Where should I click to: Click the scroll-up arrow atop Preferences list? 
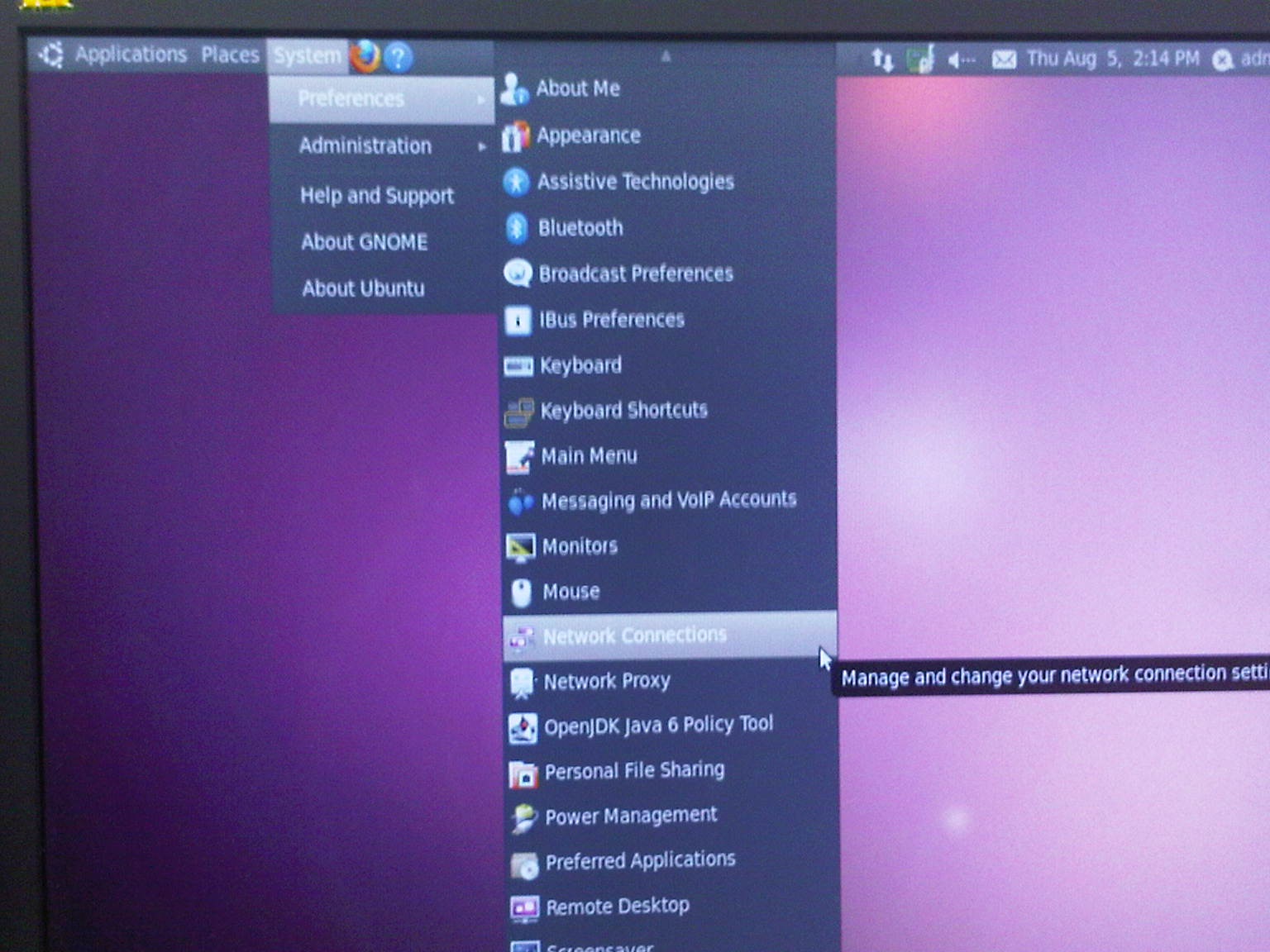(x=666, y=55)
